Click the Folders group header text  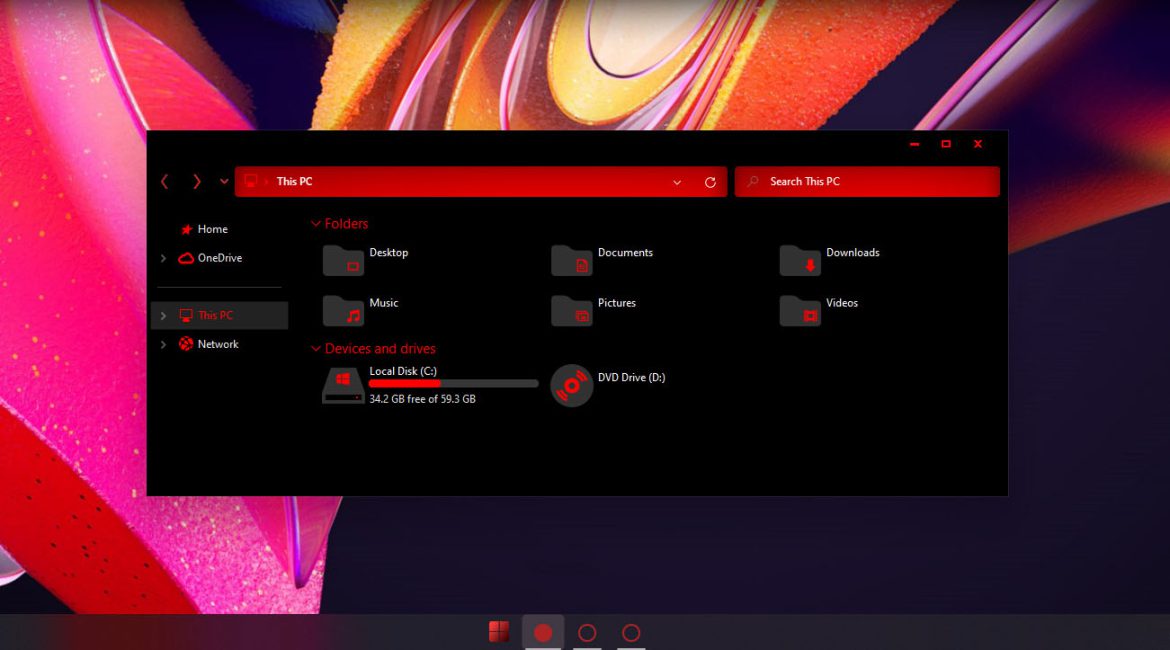click(x=346, y=224)
